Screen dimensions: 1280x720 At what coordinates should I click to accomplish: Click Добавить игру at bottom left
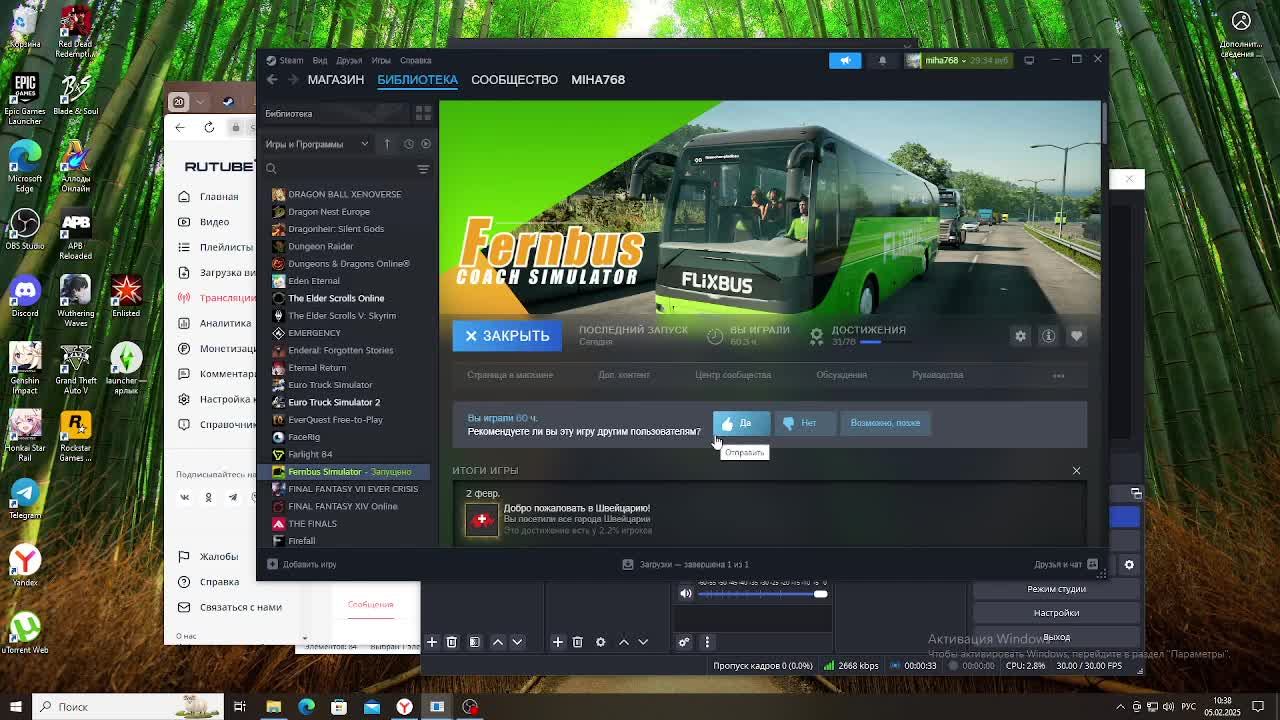pos(302,564)
